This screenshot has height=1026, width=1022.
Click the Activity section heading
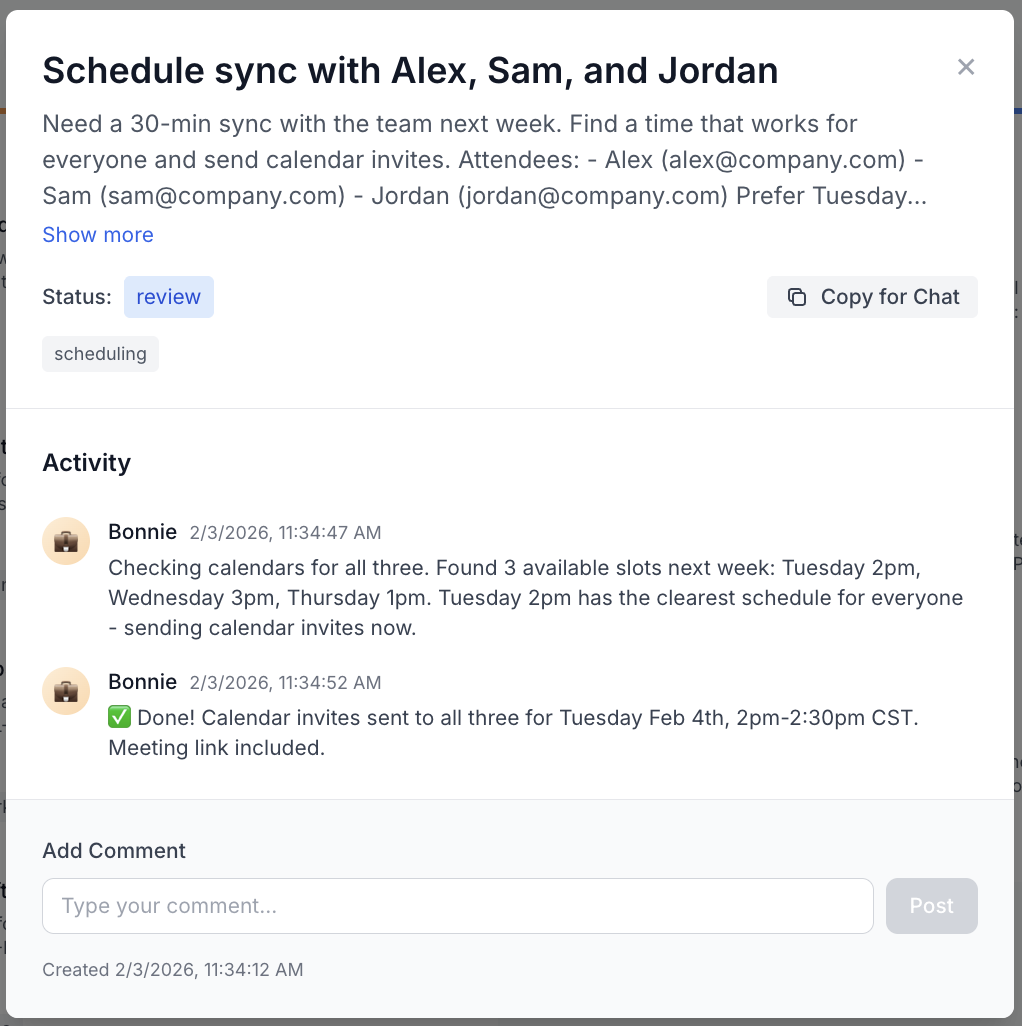(87, 463)
